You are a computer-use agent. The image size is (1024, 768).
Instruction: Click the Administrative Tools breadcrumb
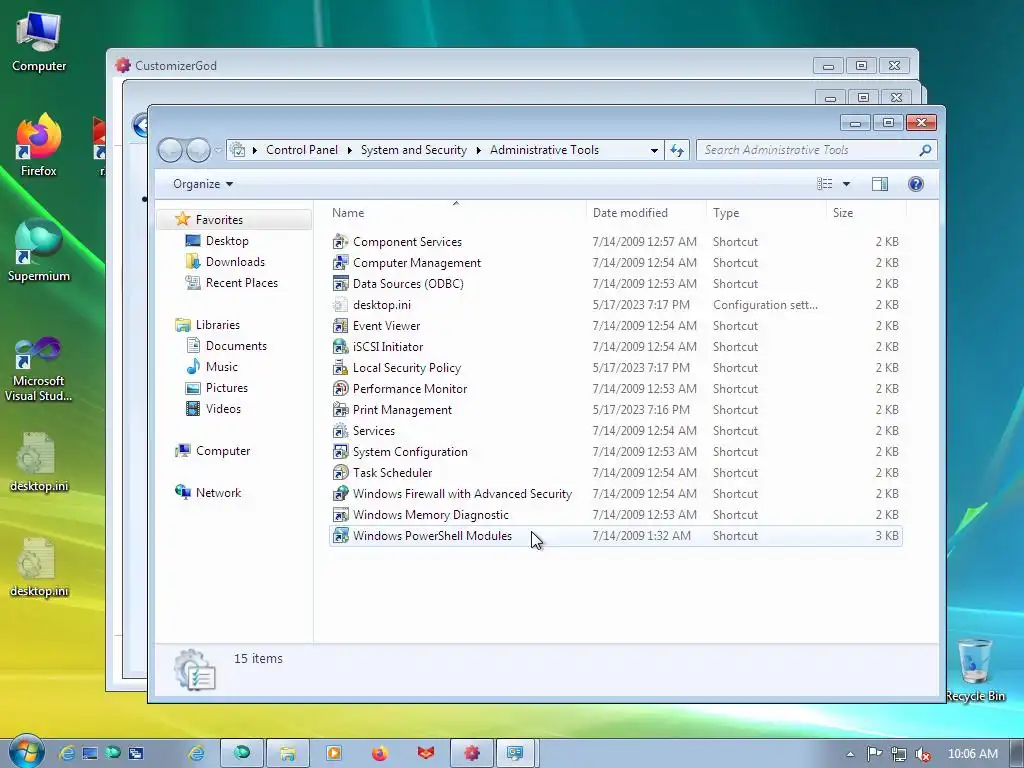(x=544, y=150)
